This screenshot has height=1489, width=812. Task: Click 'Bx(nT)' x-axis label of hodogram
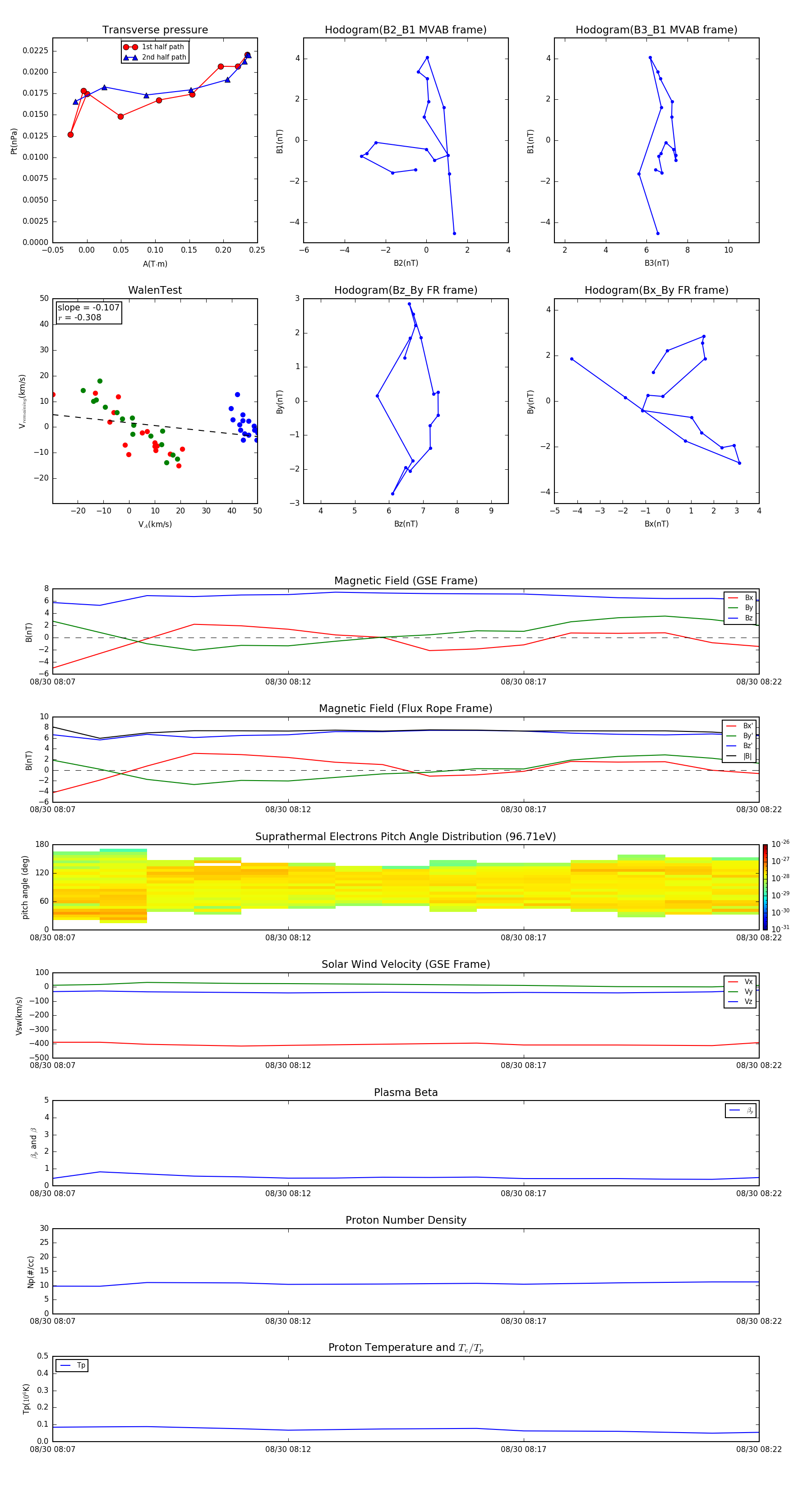coord(656,524)
